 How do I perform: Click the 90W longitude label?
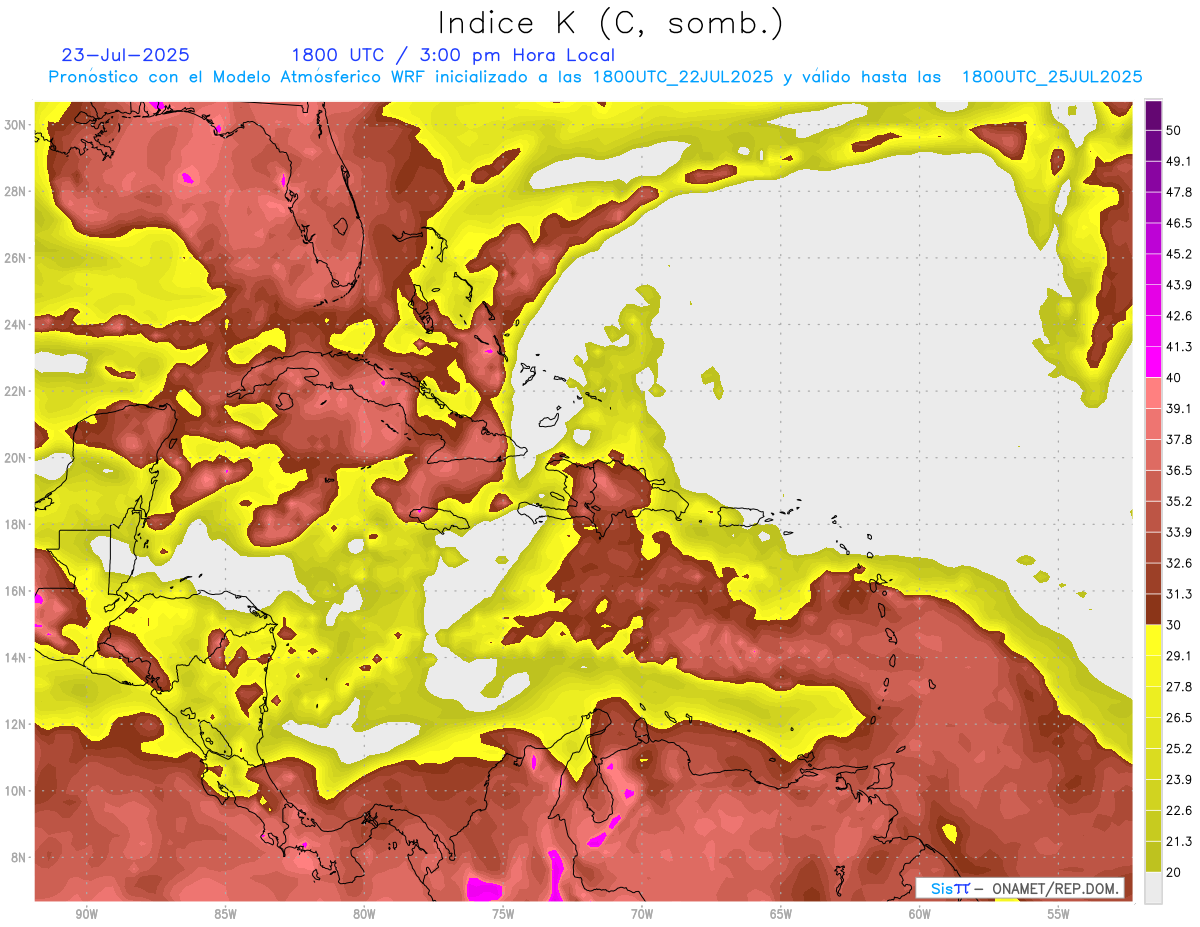86,914
